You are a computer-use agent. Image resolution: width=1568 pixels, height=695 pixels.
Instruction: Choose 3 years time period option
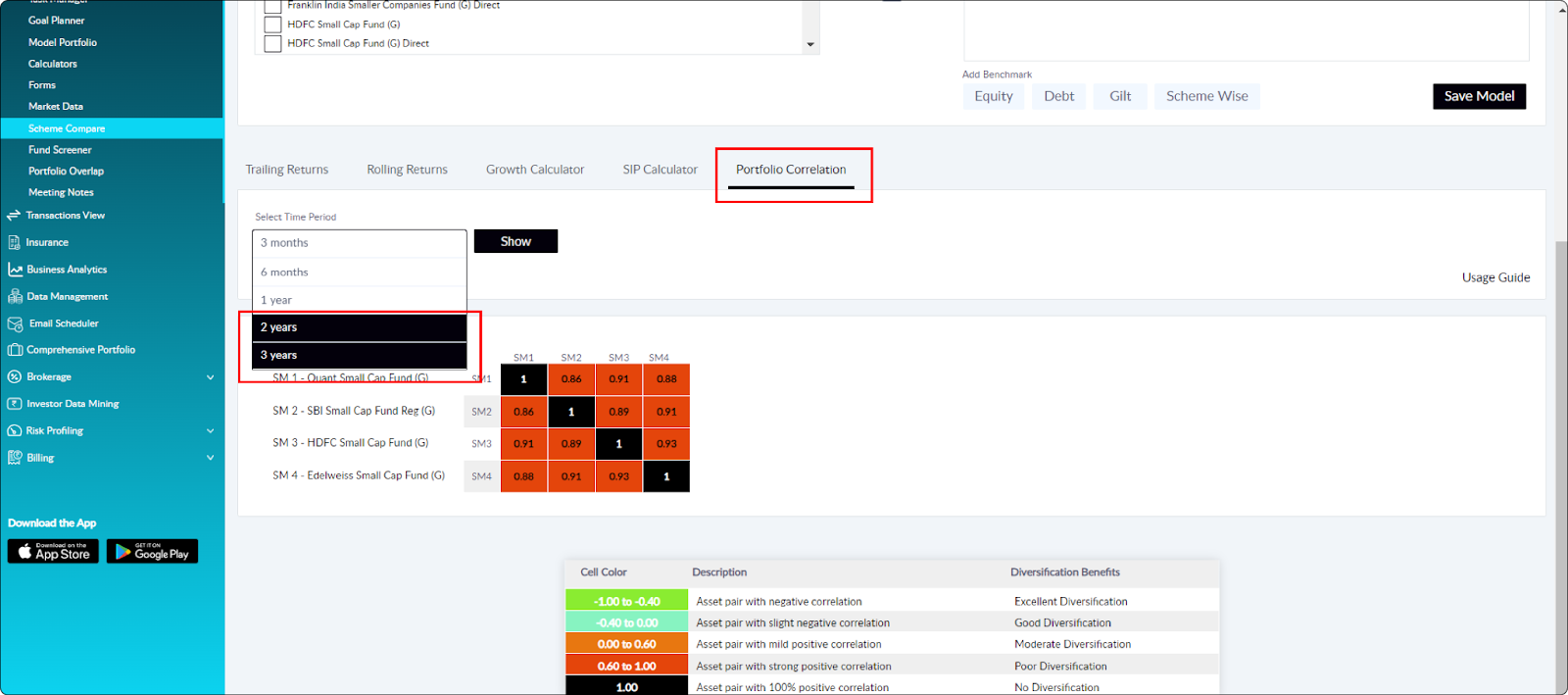(360, 355)
